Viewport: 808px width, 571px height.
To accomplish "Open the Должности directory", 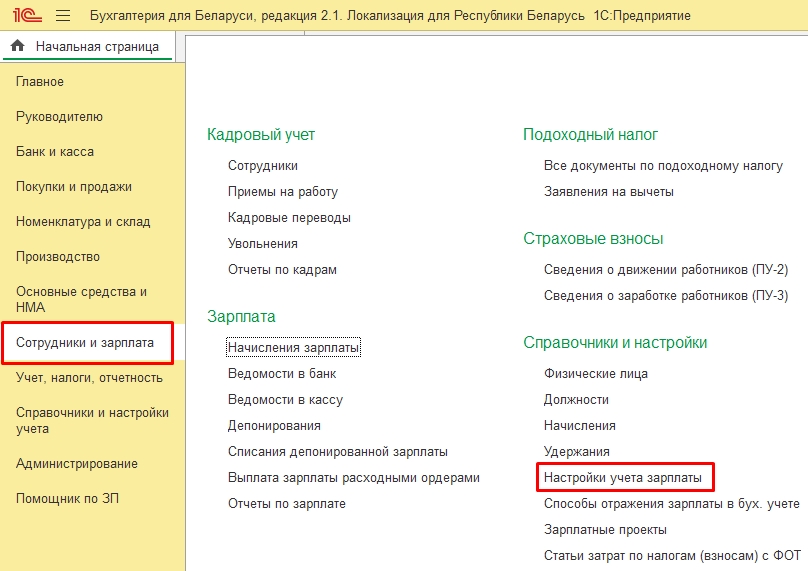I will point(576,400).
